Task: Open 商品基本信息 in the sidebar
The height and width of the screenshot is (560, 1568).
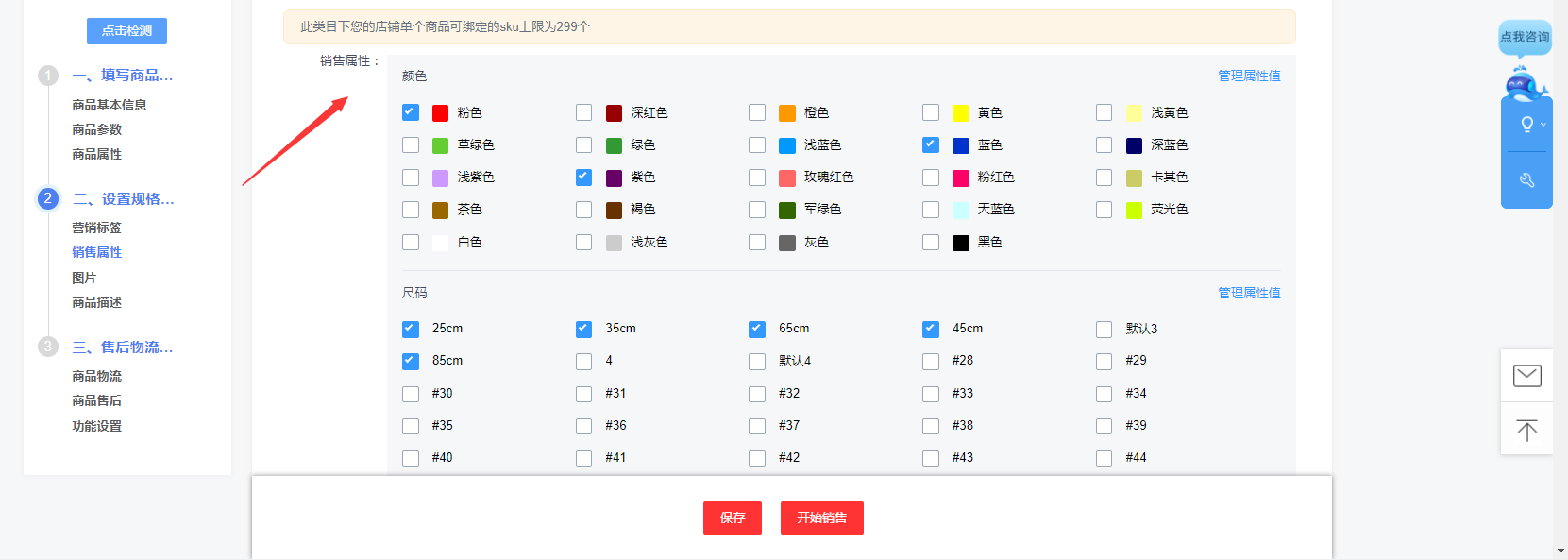Action: [x=110, y=105]
